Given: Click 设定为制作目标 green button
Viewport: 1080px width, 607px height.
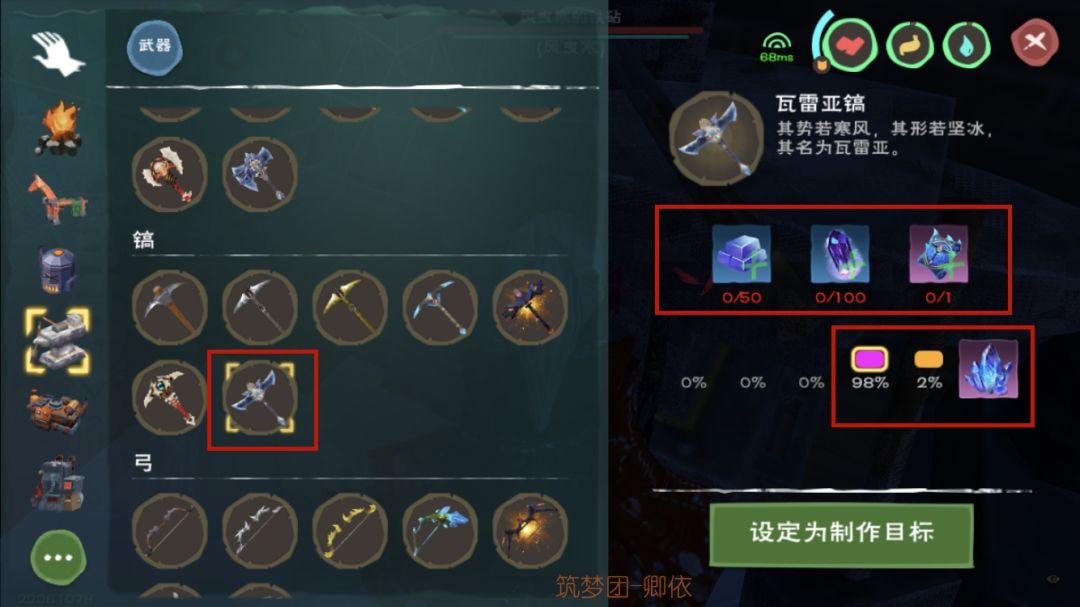Looking at the screenshot, I should point(842,534).
